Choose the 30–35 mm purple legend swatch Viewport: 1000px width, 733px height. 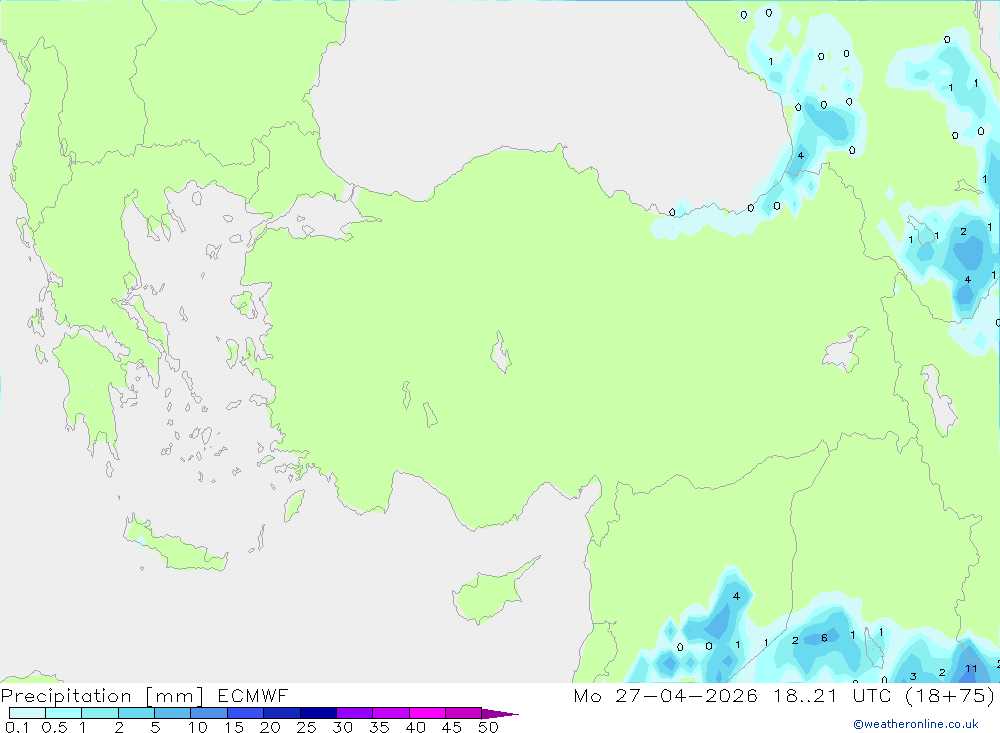click(354, 713)
